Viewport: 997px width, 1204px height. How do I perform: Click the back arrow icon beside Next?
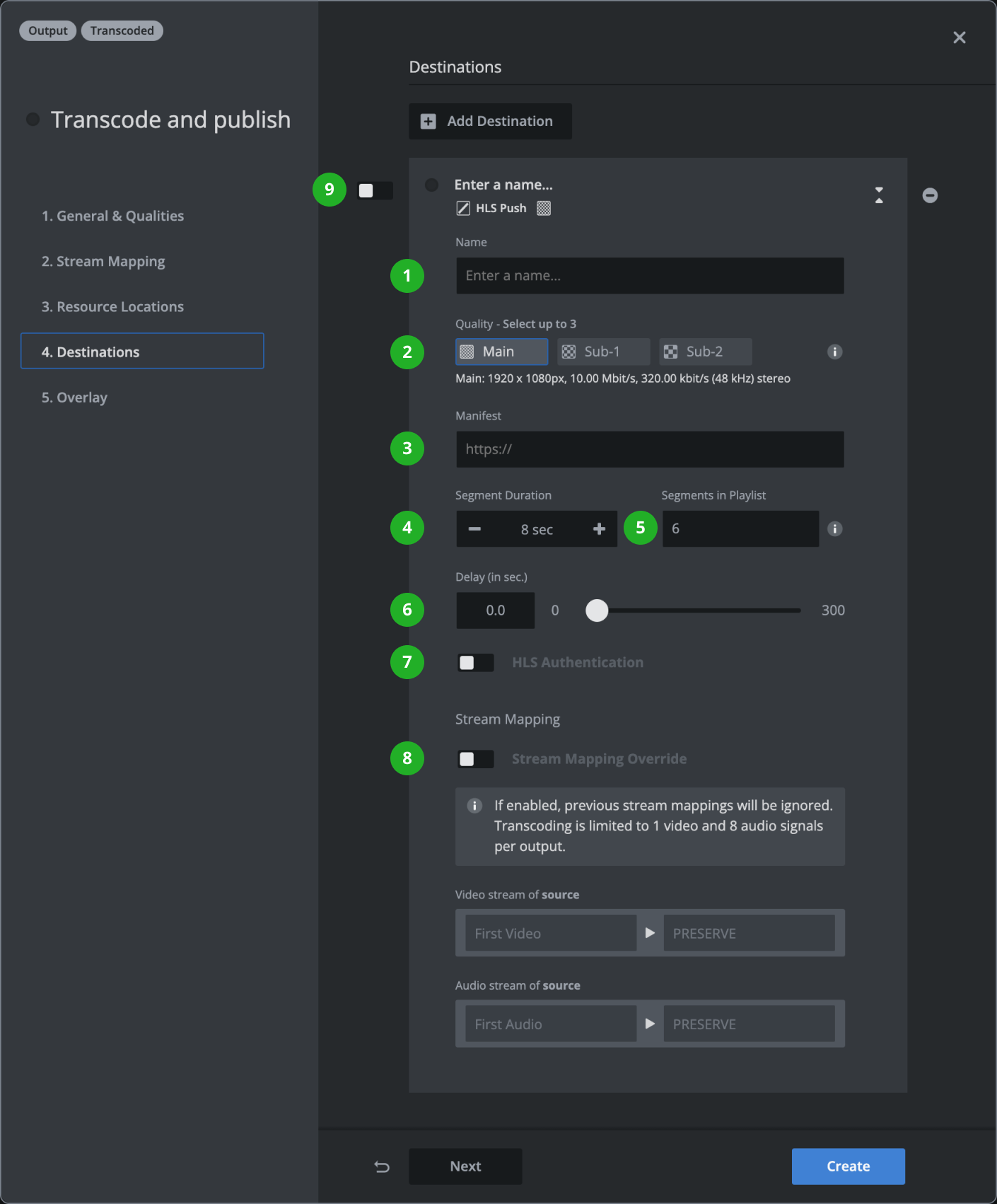pos(382,1167)
